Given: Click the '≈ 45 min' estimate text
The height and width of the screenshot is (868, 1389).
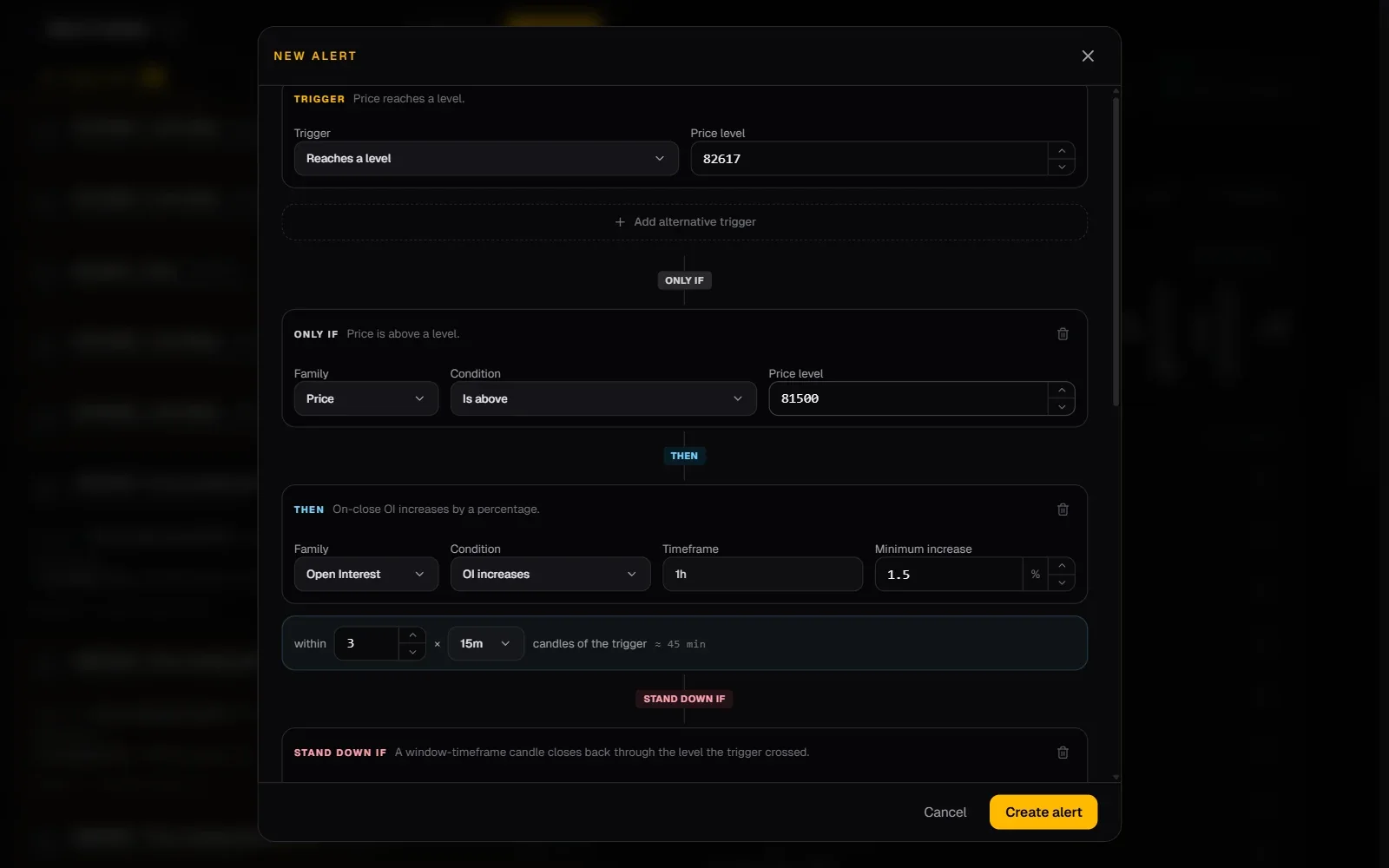Looking at the screenshot, I should point(680,644).
